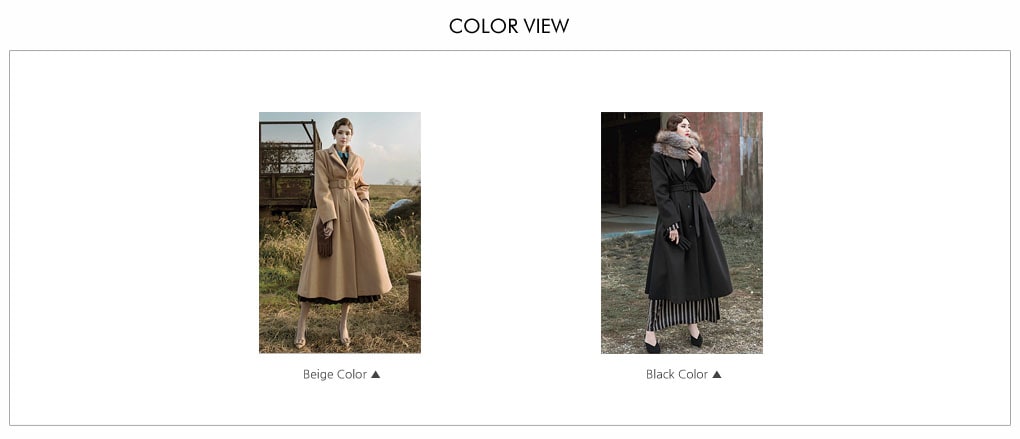Viewport: 1020px width, 439px height.
Task: Click the wooden cart in beige photo
Action: [288, 166]
